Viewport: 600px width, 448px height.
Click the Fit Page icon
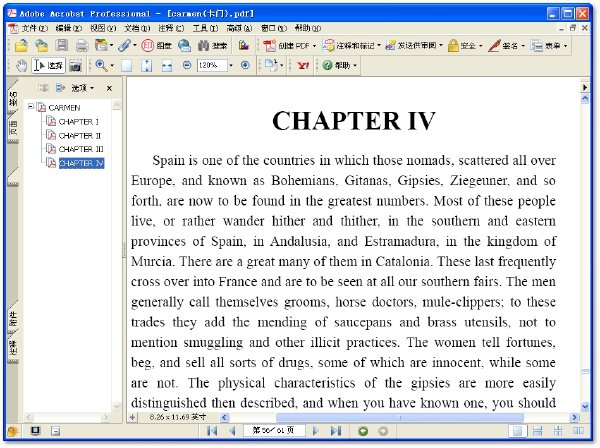point(147,66)
